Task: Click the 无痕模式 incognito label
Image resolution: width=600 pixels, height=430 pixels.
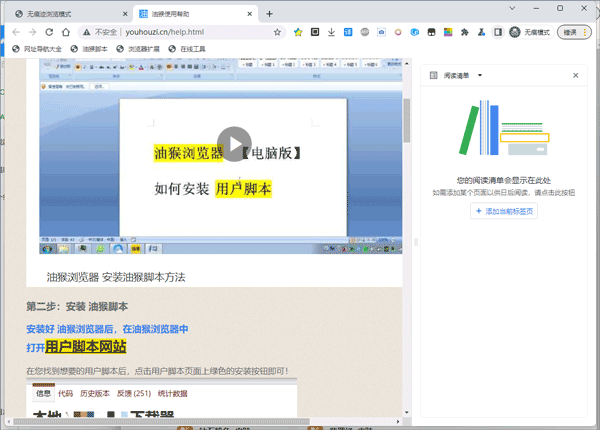Action: click(537, 33)
